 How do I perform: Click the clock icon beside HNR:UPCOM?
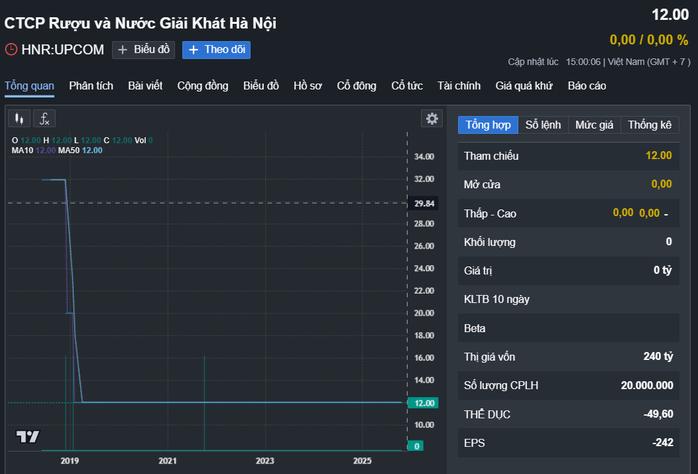click(x=11, y=49)
